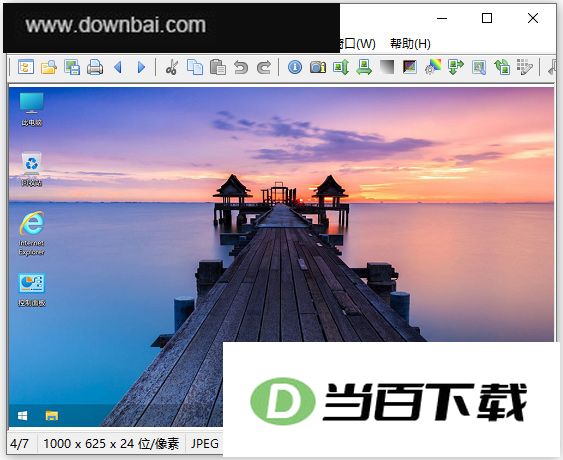Undo the last action in the toolbar
The height and width of the screenshot is (460, 563).
click(241, 67)
